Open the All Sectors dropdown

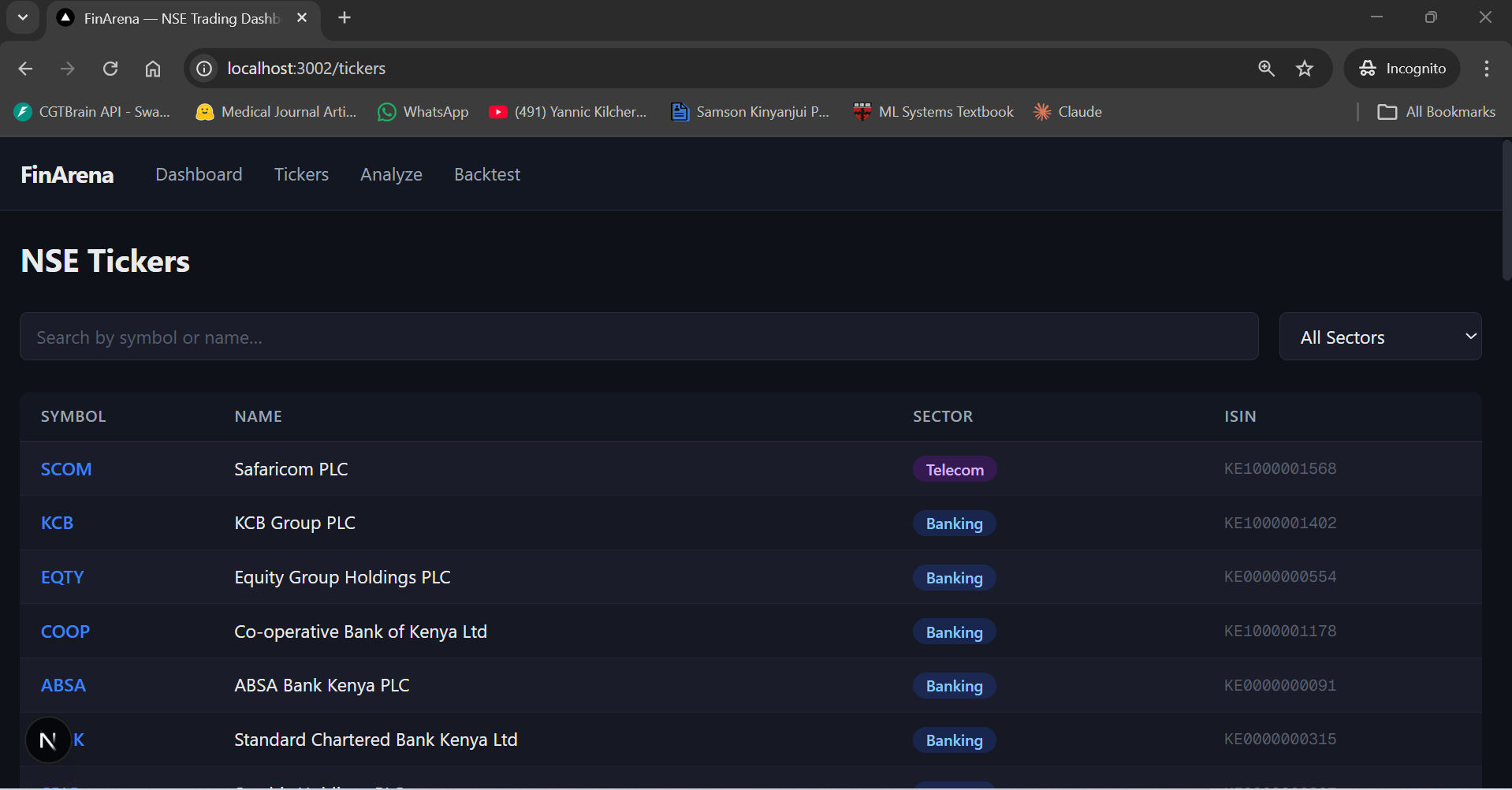(x=1380, y=337)
